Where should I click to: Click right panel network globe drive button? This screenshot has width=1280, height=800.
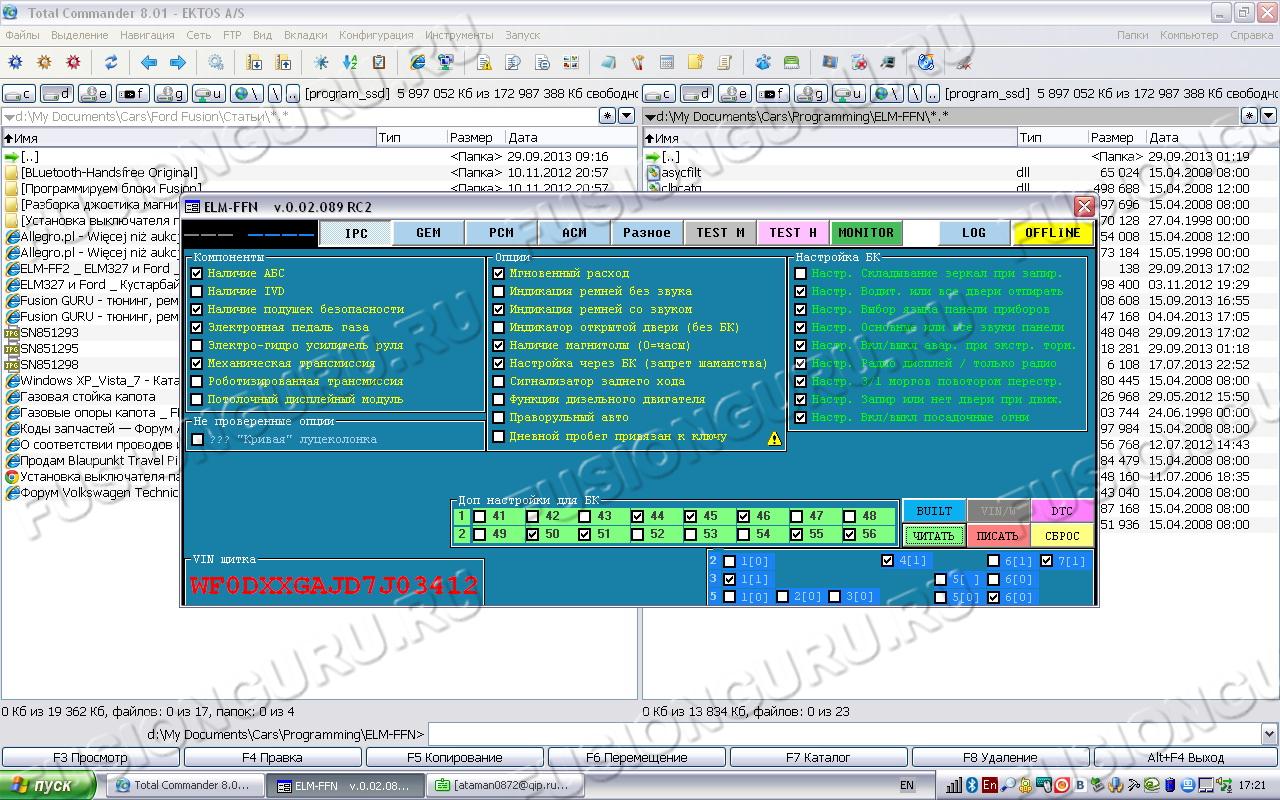pos(887,94)
